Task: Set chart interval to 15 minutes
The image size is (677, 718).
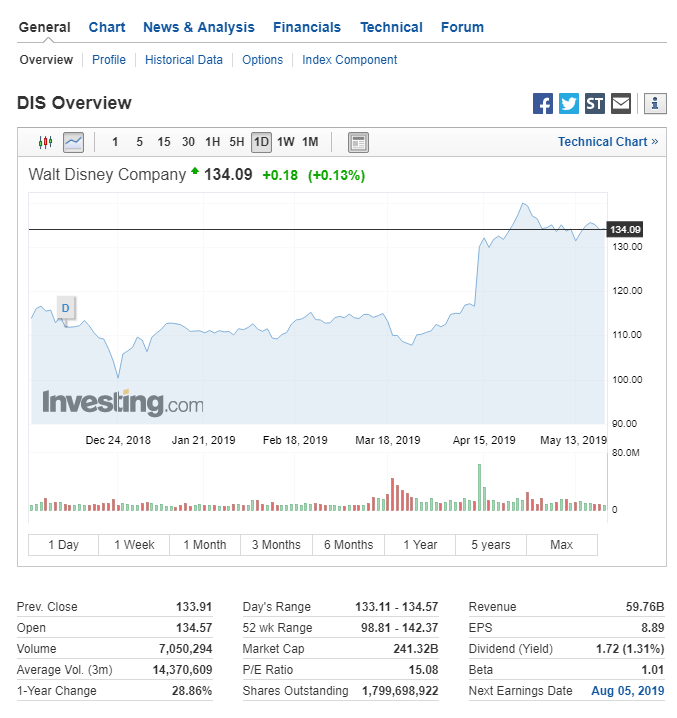Action: tap(164, 142)
